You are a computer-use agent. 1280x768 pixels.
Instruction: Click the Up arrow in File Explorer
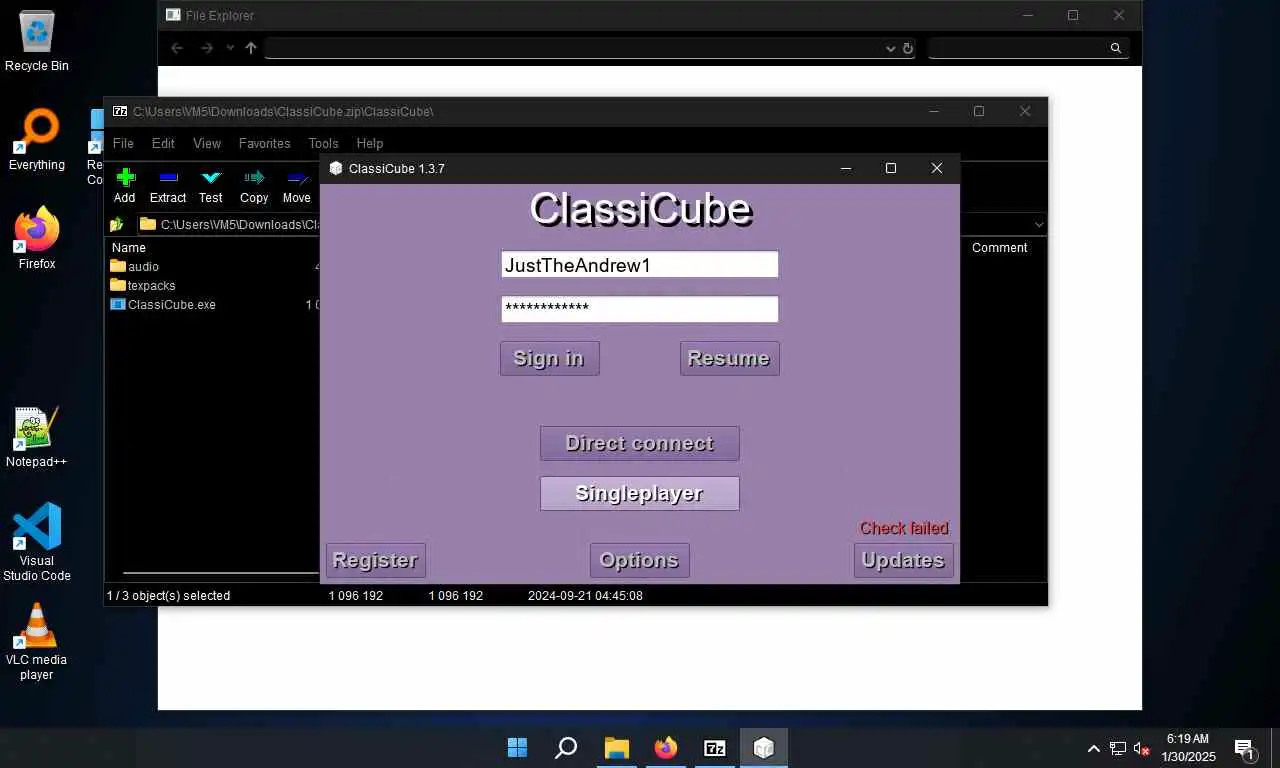(251, 48)
